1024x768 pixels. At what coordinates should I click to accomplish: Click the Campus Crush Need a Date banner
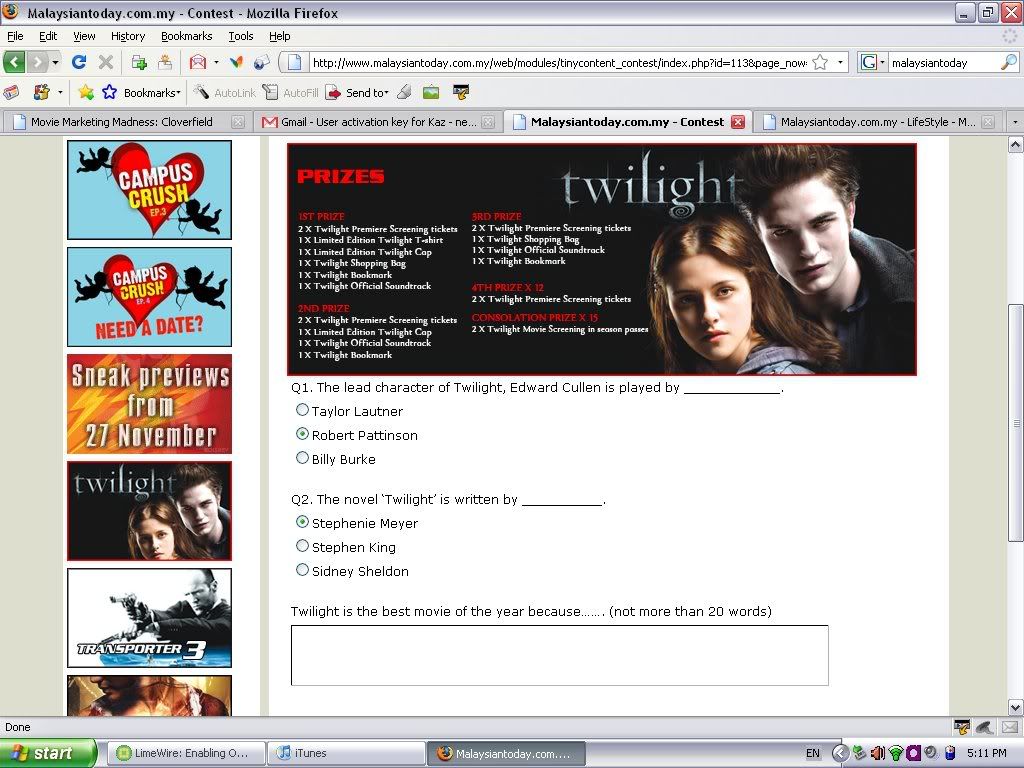(150, 297)
